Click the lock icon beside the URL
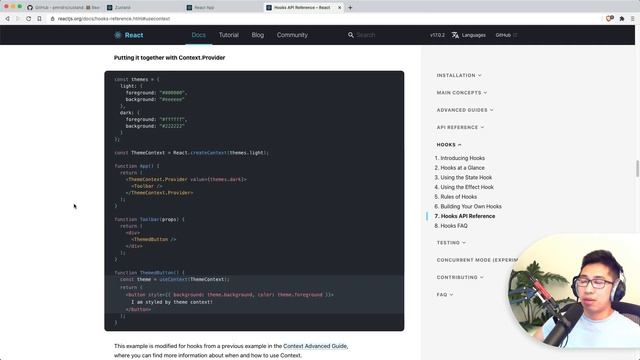Viewport: 640px width, 360px height. (53, 19)
